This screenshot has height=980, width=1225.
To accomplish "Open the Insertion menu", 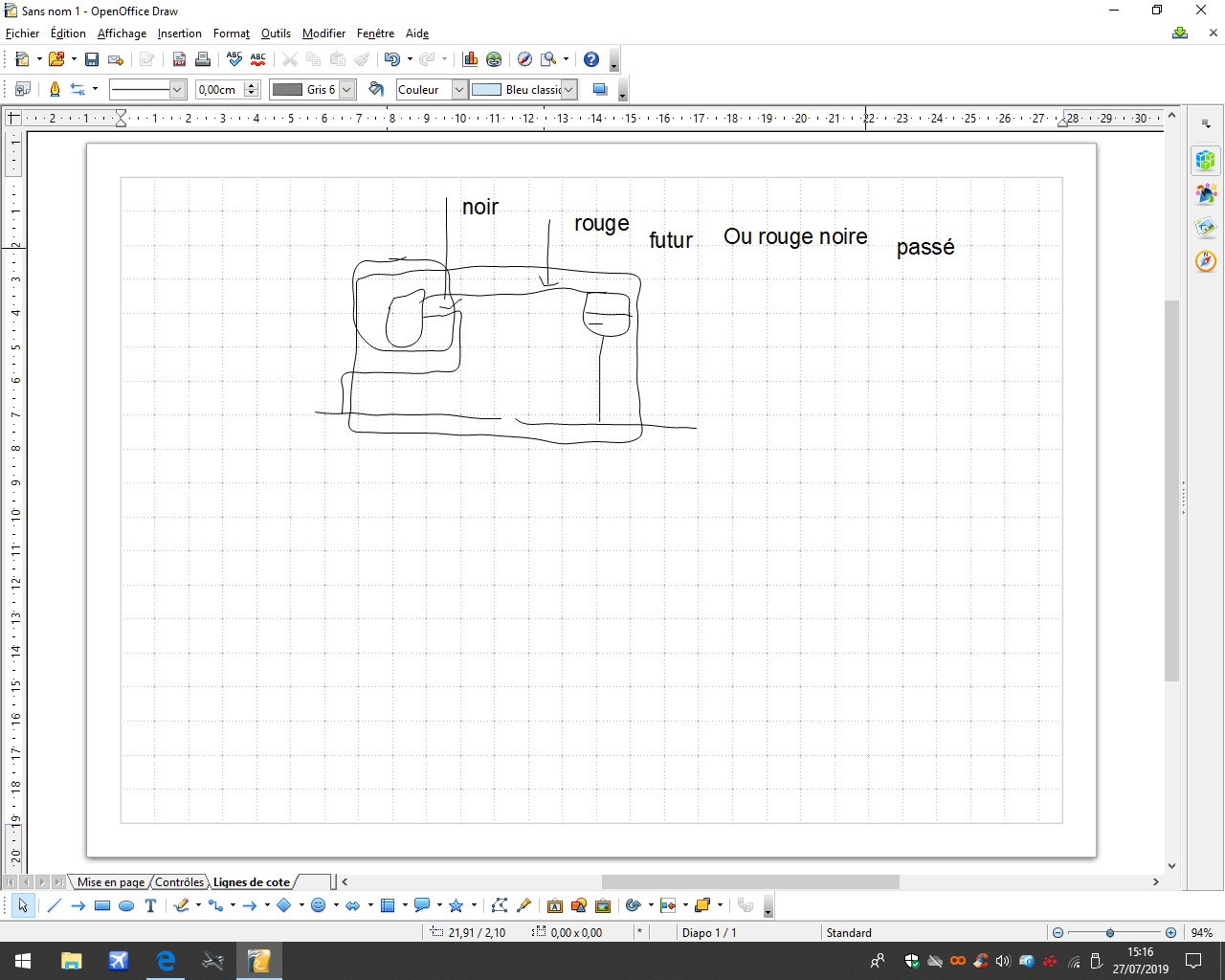I will click(x=180, y=33).
